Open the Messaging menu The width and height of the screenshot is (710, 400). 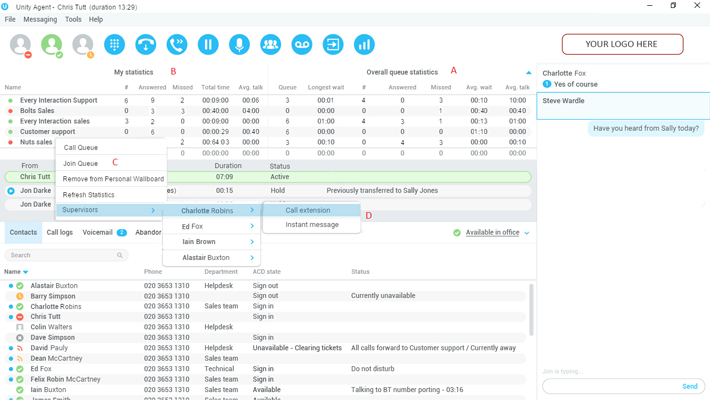click(x=41, y=19)
